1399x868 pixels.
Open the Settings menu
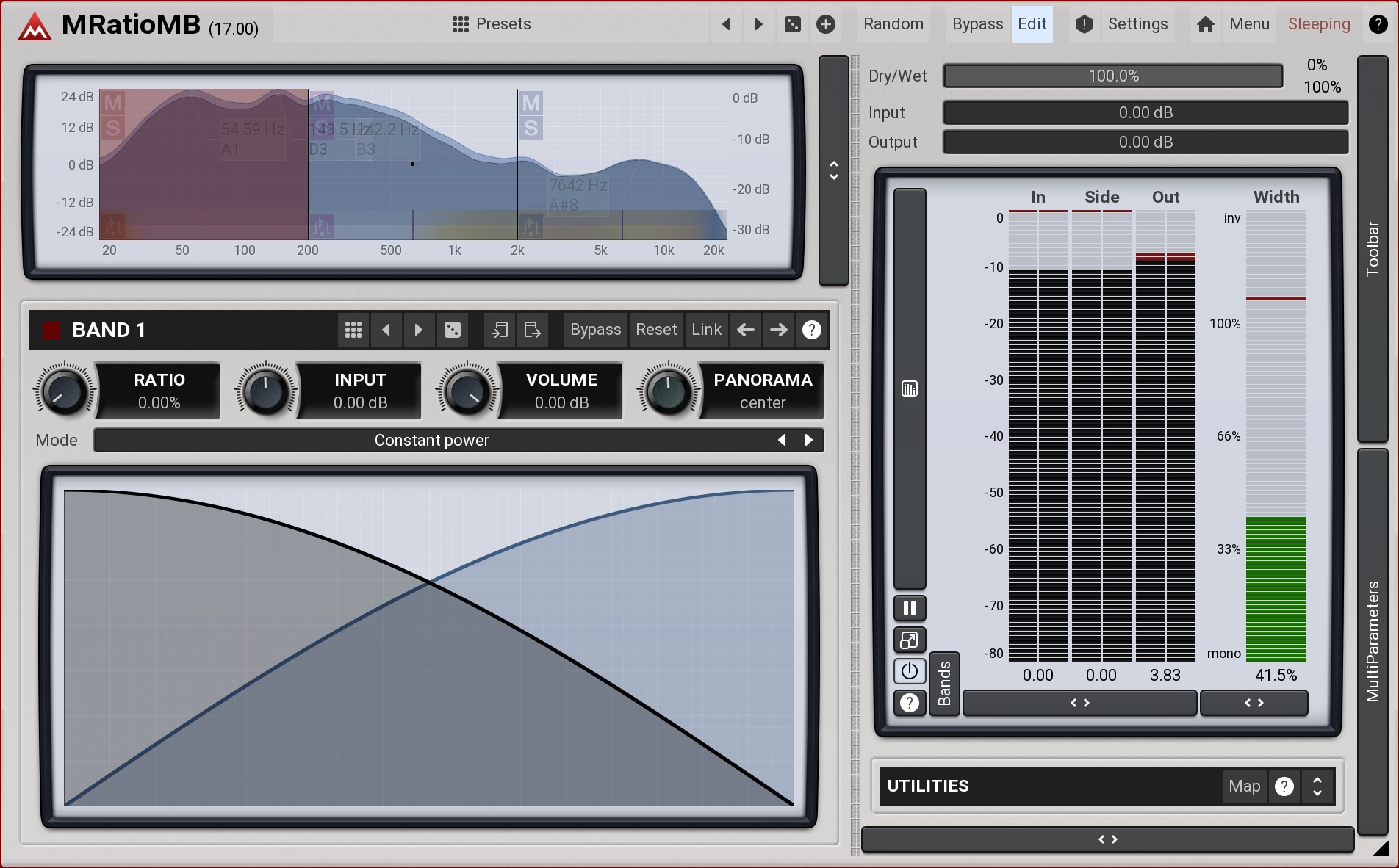pos(1137,24)
